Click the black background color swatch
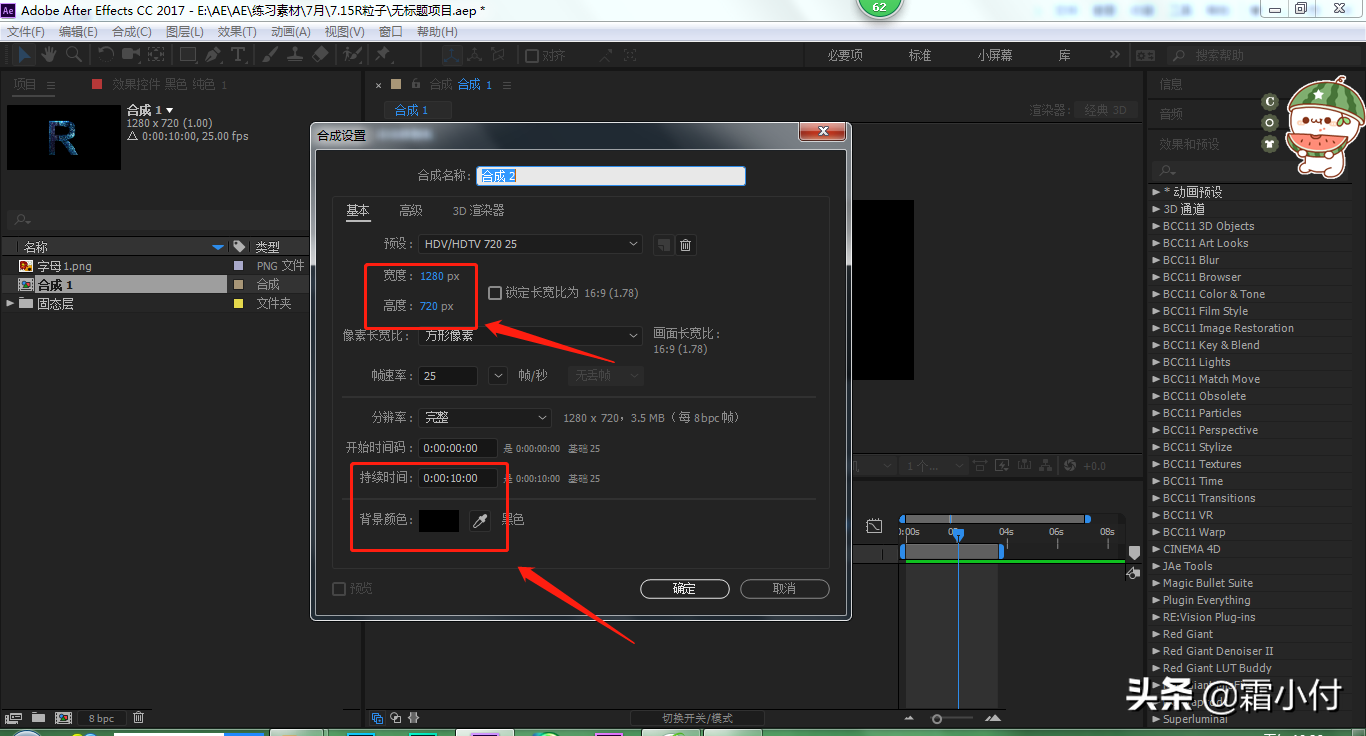The height and width of the screenshot is (736, 1366). pos(439,520)
